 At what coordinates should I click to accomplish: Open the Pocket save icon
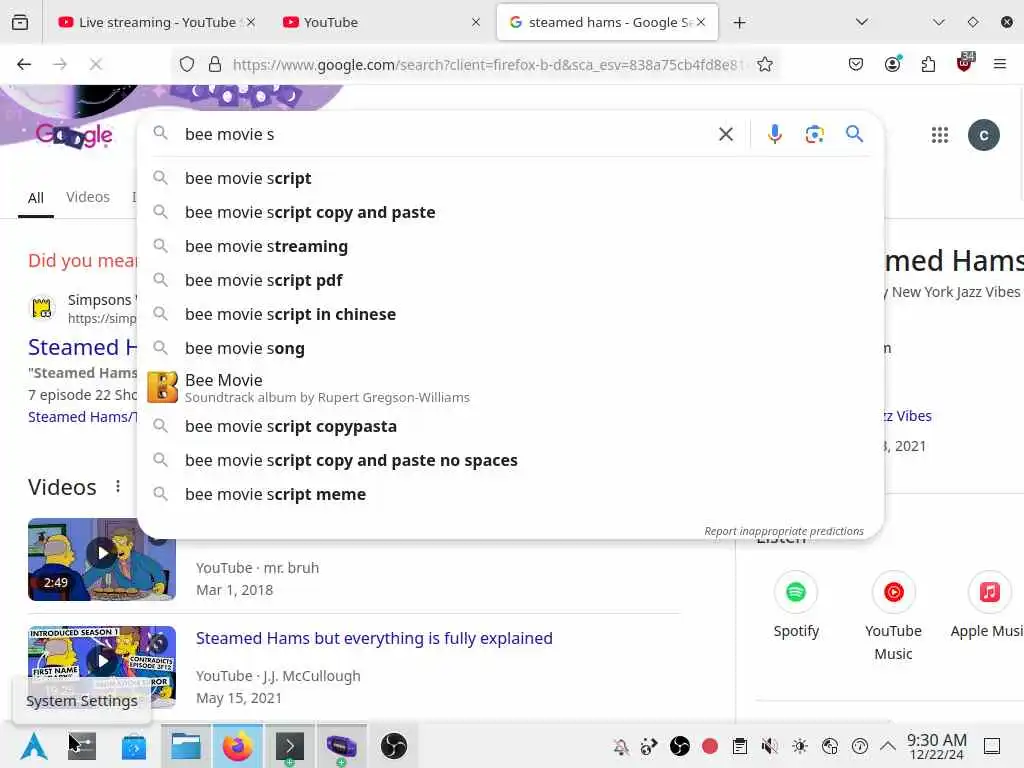click(856, 64)
